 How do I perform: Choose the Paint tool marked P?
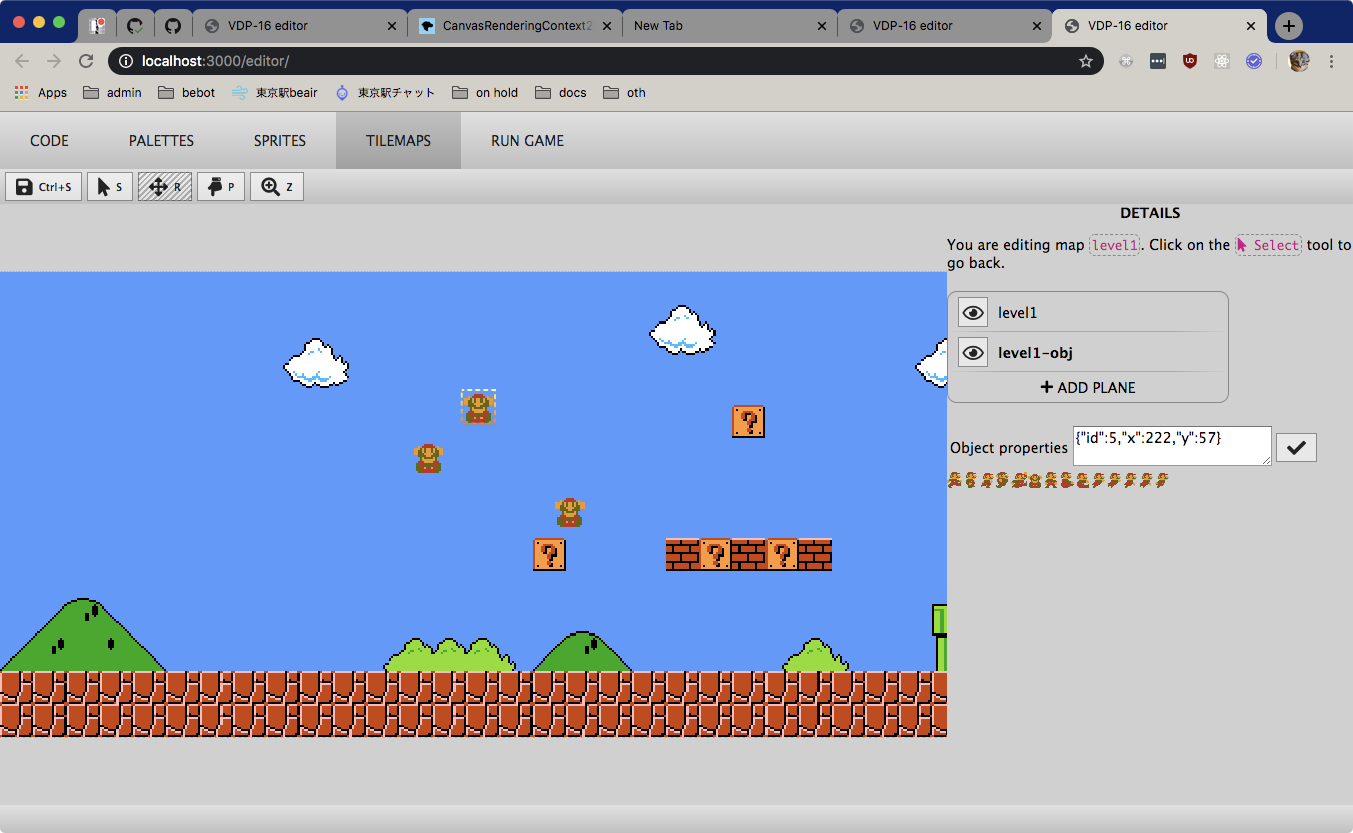pyautogui.click(x=221, y=187)
